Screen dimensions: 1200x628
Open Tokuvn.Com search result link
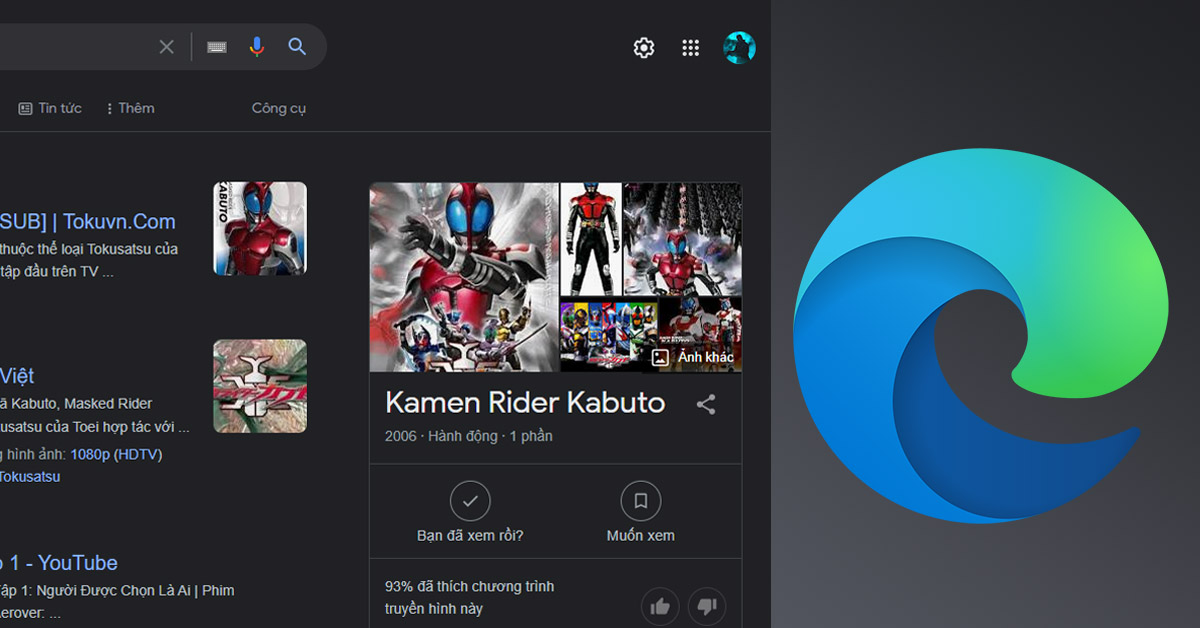[x=87, y=222]
